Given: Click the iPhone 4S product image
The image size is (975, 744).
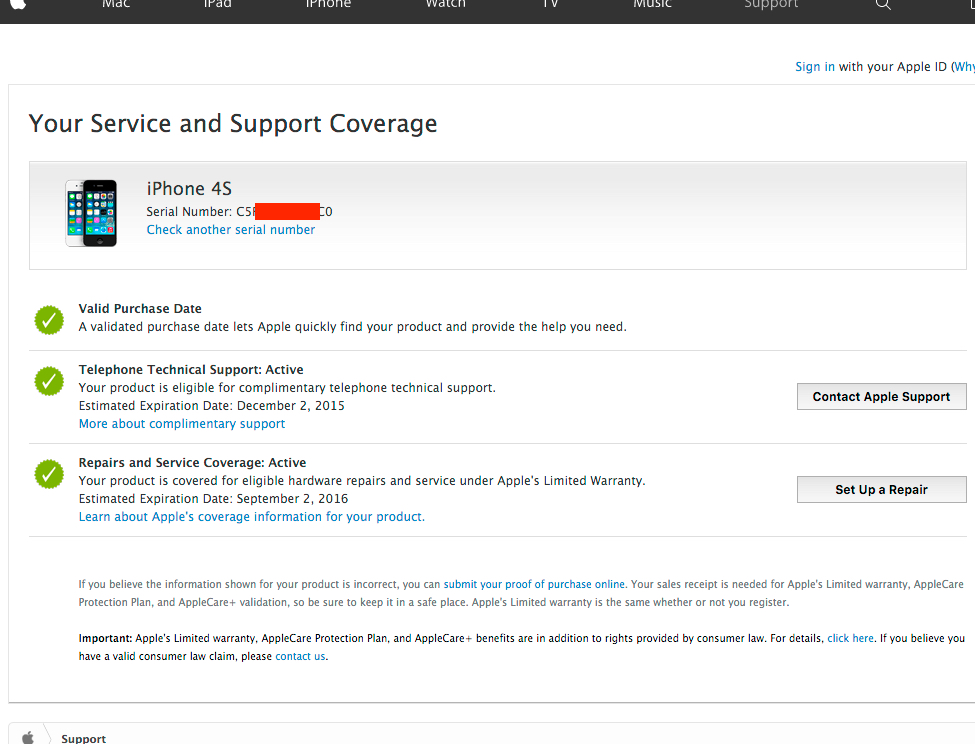Looking at the screenshot, I should tap(91, 213).
